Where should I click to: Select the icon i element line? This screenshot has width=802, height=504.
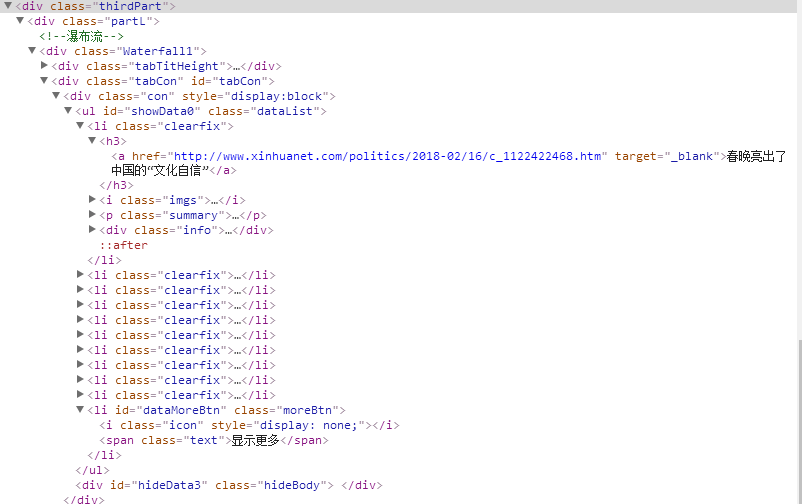[x=250, y=425]
